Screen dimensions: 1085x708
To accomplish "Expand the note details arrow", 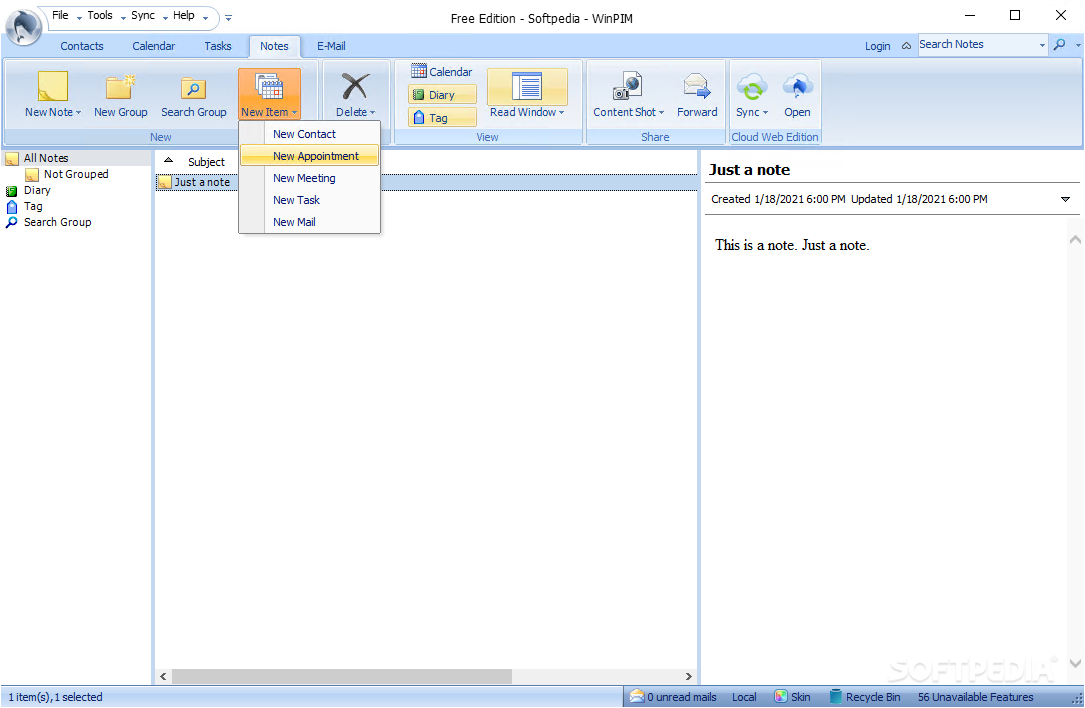I will point(1065,199).
